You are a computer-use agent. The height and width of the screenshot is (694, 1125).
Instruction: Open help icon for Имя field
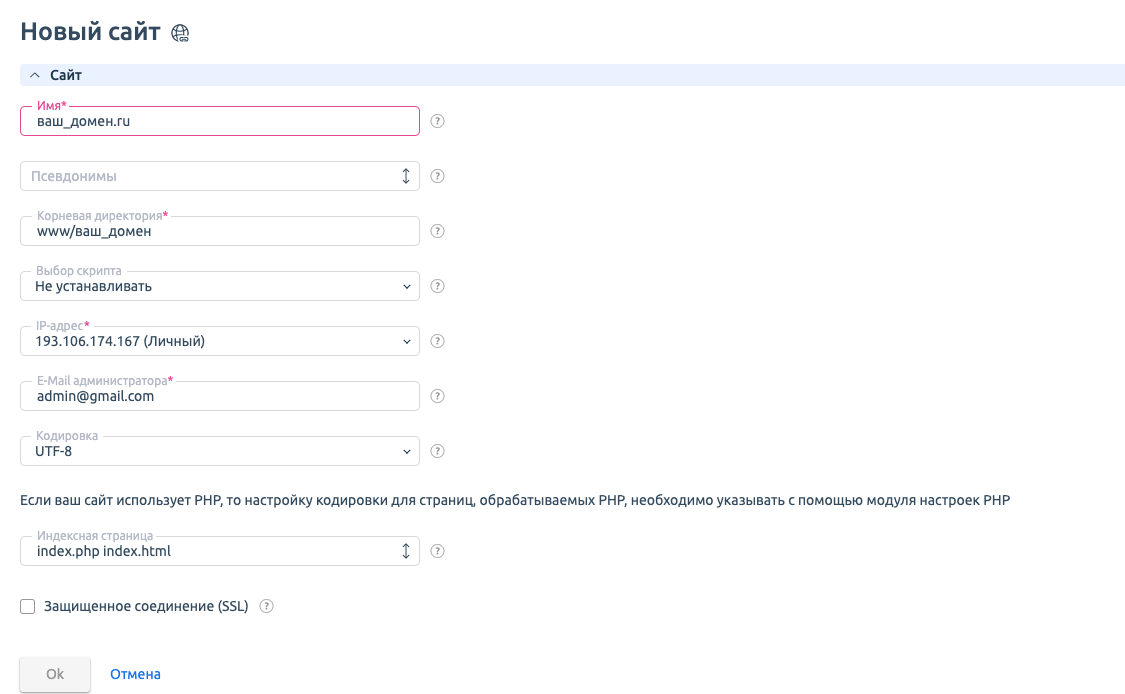pos(437,121)
